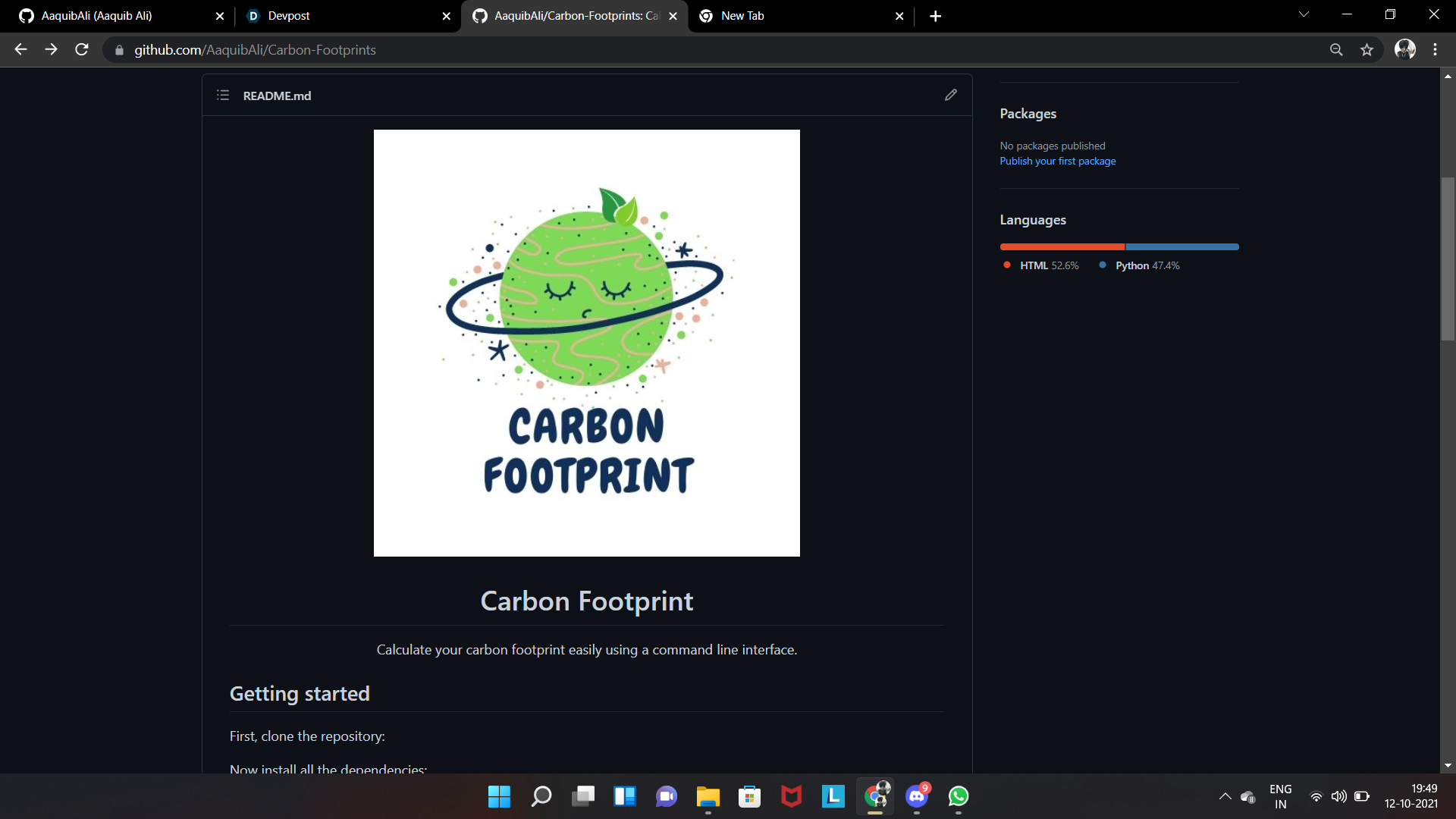The height and width of the screenshot is (819, 1456).
Task: Reload the GitHub page
Action: click(82, 50)
